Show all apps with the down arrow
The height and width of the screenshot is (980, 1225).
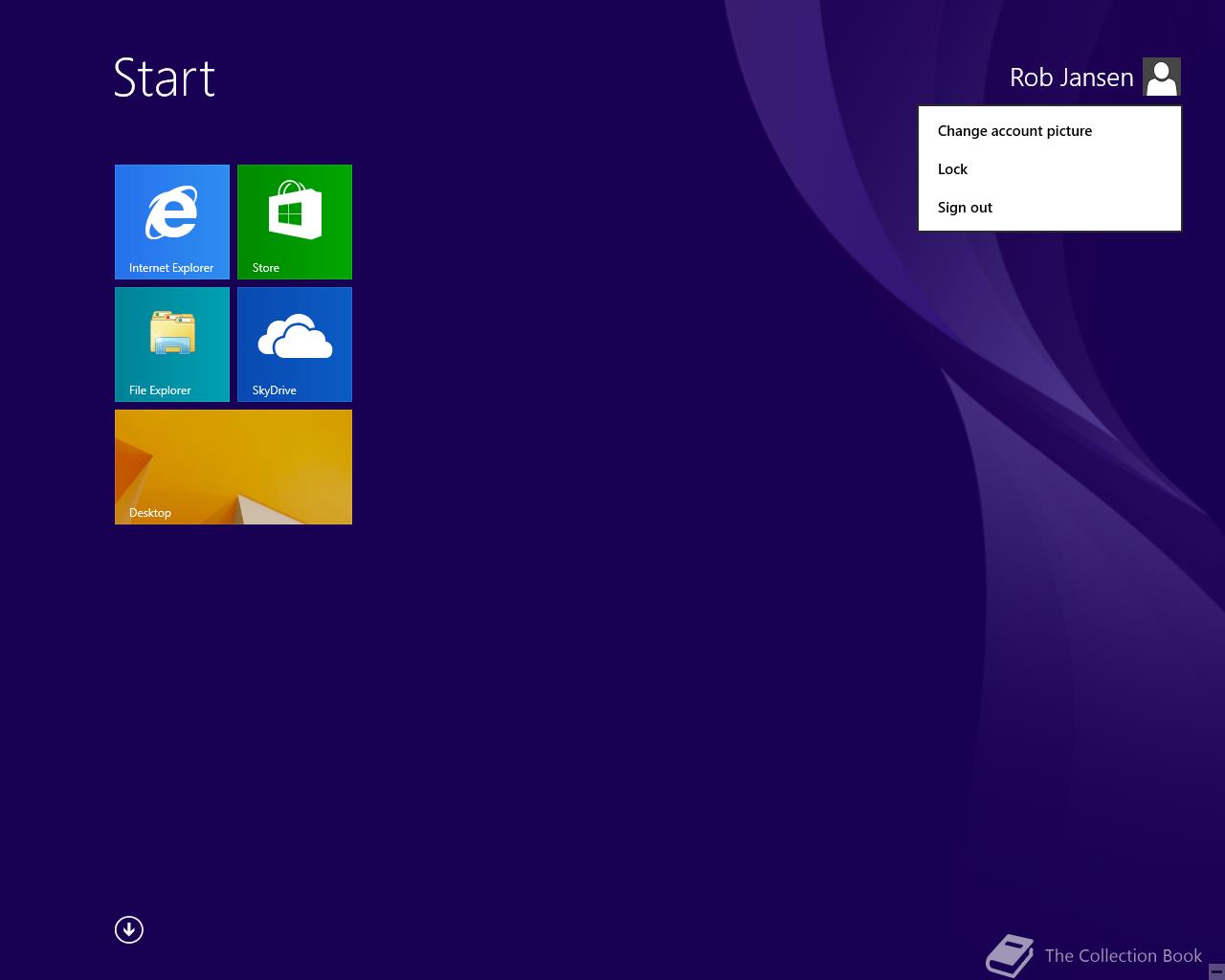tap(129, 929)
